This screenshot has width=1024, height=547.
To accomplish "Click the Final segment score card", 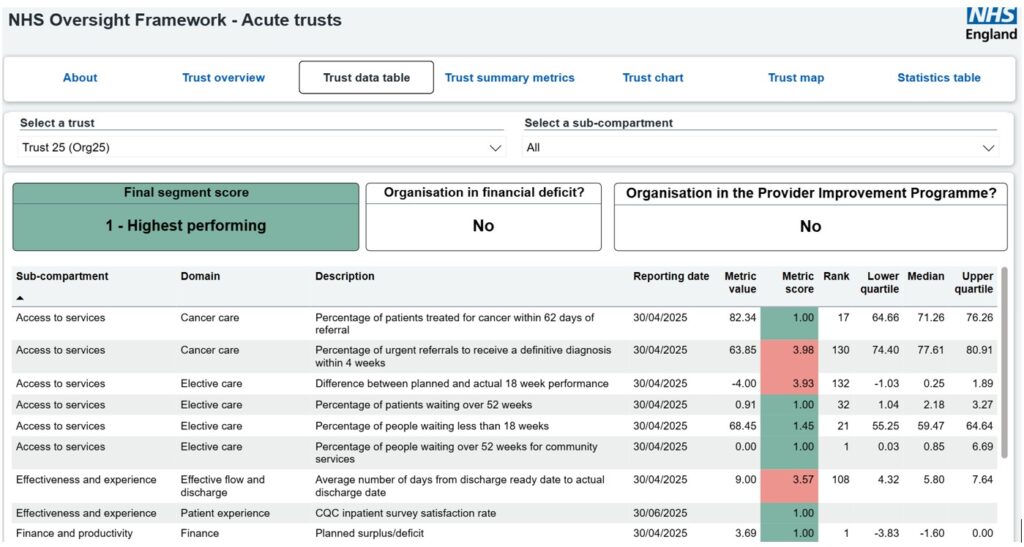I will [186, 217].
